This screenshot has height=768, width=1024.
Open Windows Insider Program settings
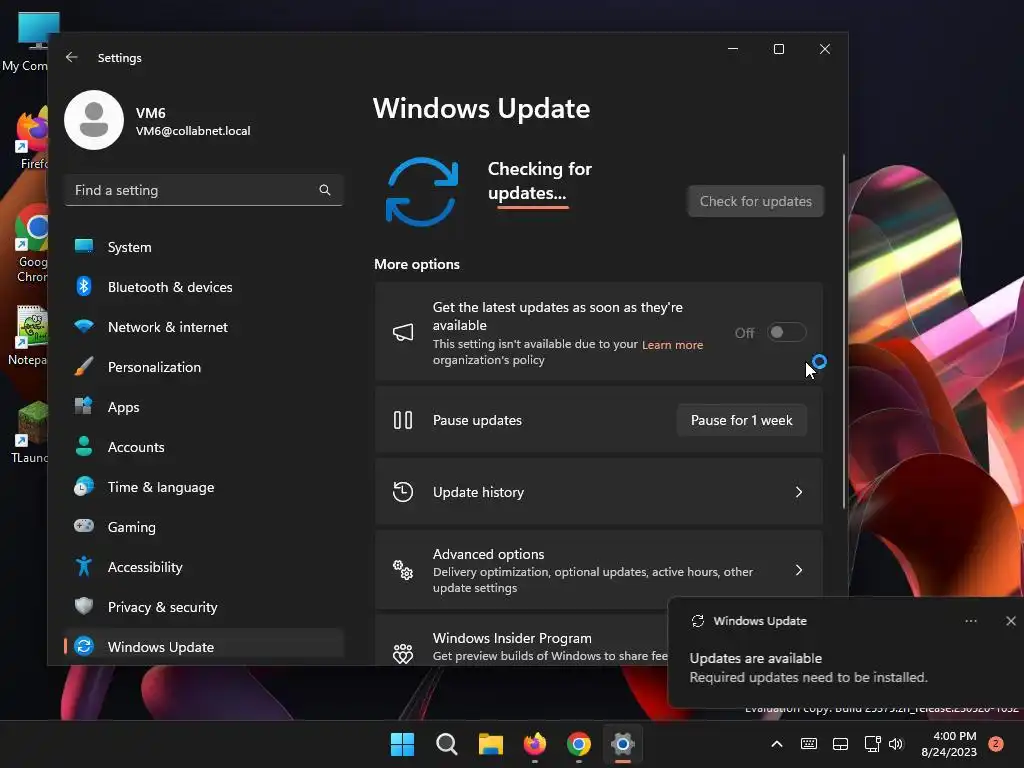coord(521,641)
